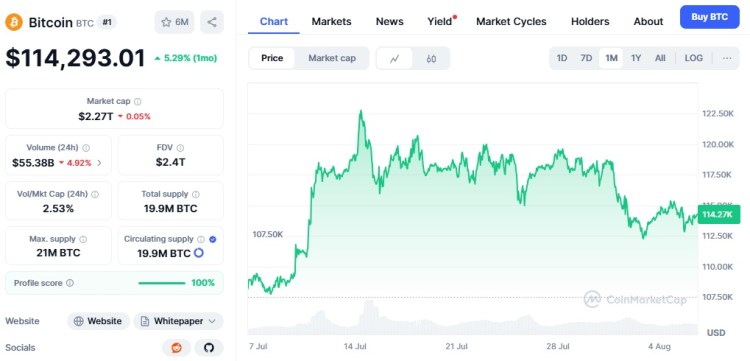Open the Reddit social icon
The width and height of the screenshot is (750, 361).
coord(177,348)
